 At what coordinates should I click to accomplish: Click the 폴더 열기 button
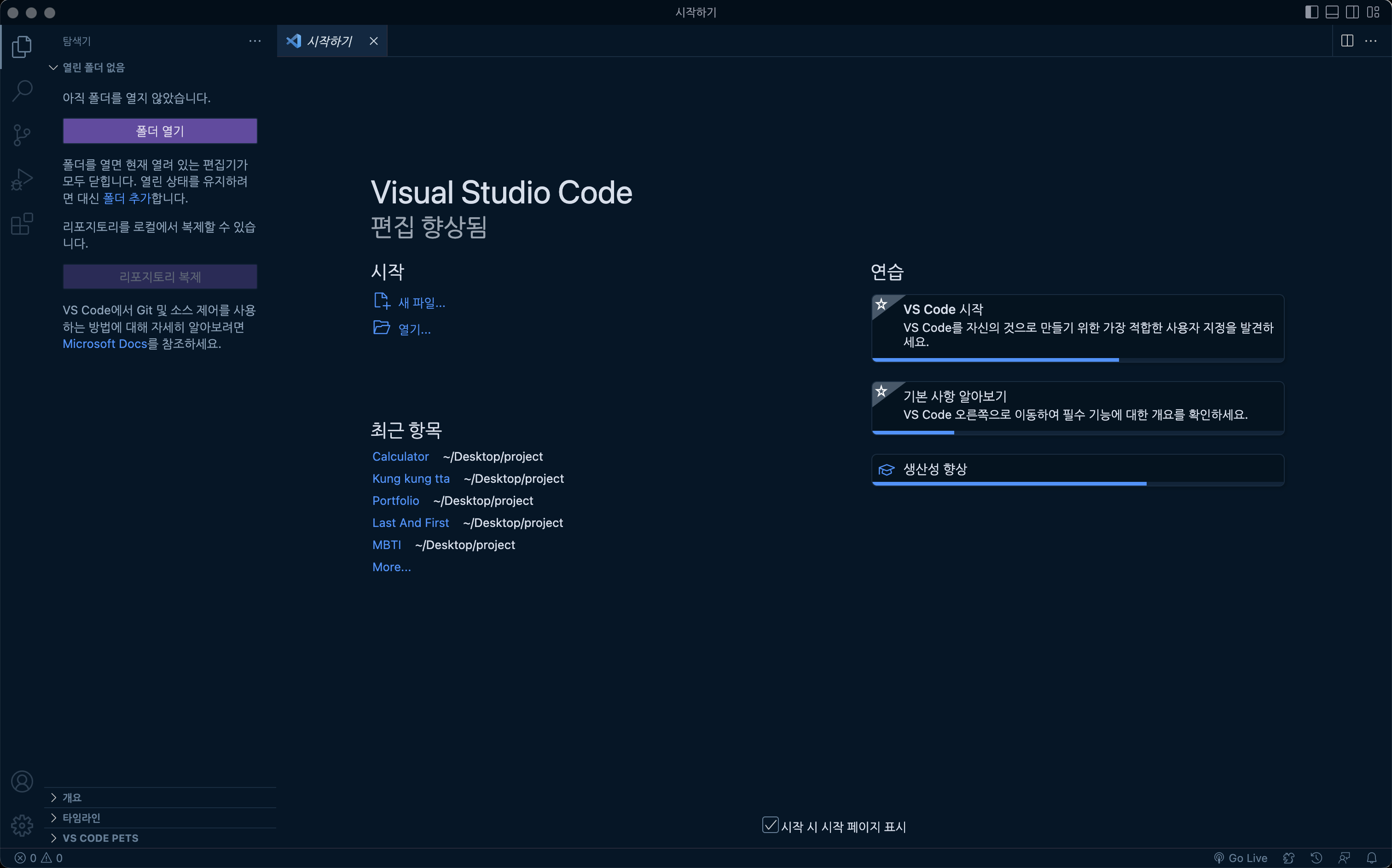pos(160,131)
